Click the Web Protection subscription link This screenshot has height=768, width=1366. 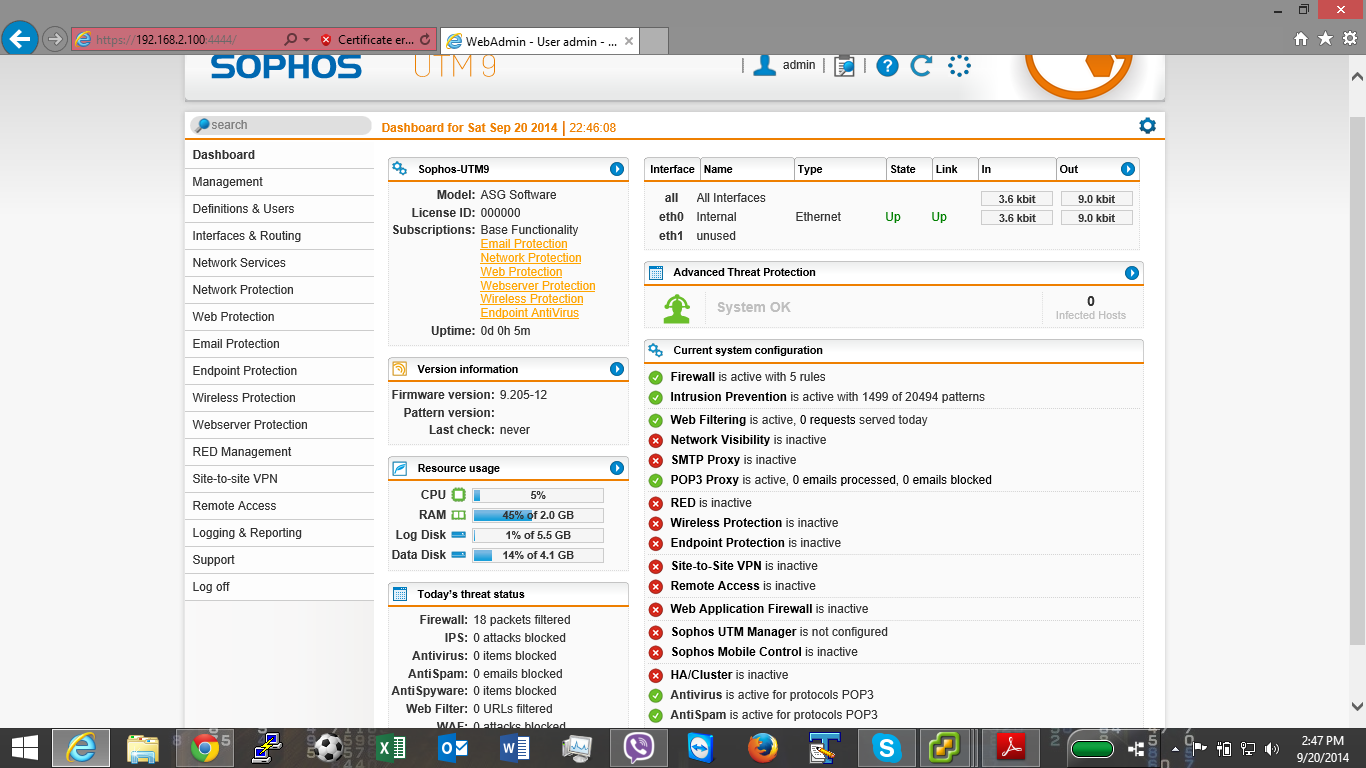pyautogui.click(x=521, y=272)
